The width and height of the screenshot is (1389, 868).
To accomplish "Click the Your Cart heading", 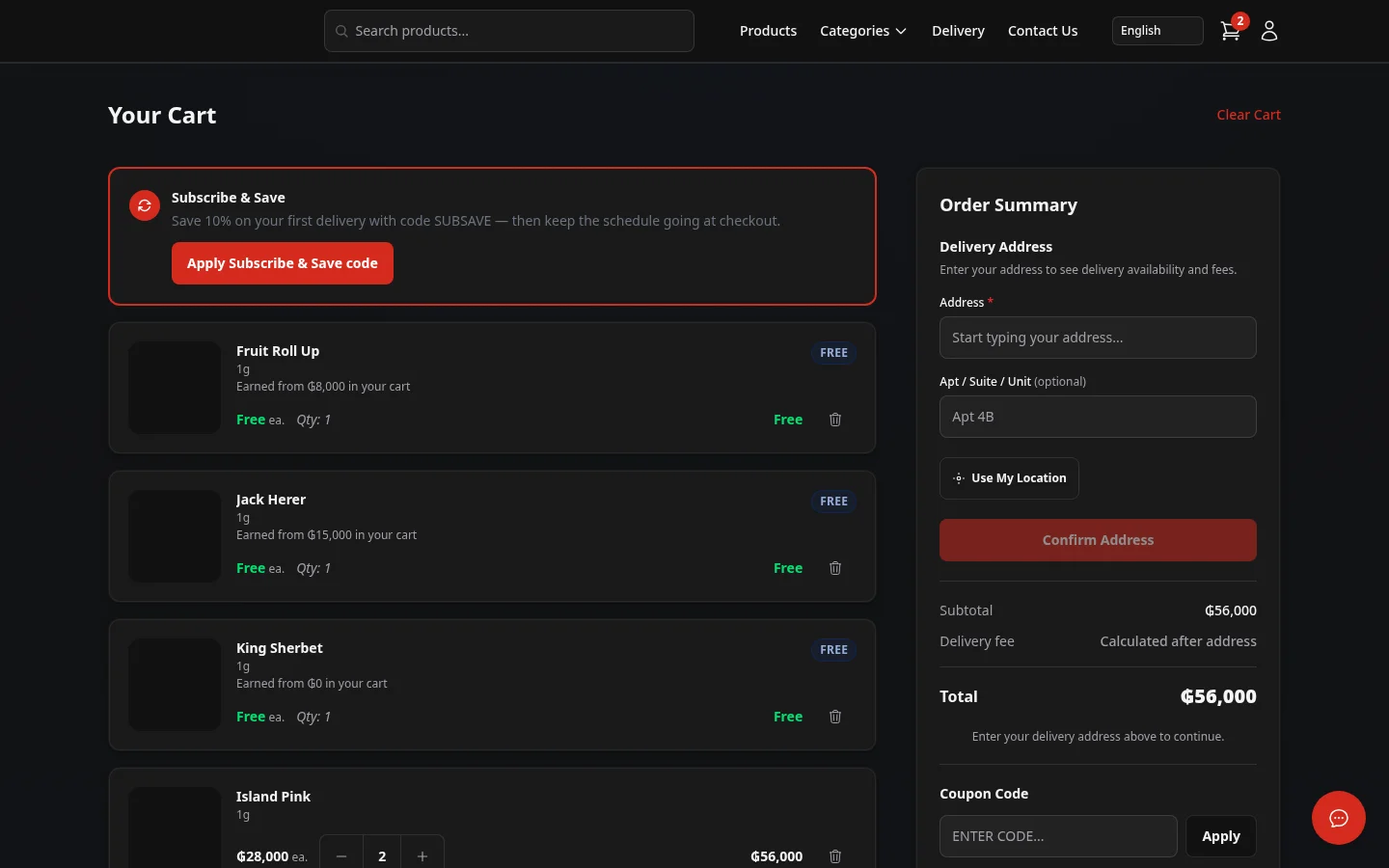I will [x=162, y=115].
